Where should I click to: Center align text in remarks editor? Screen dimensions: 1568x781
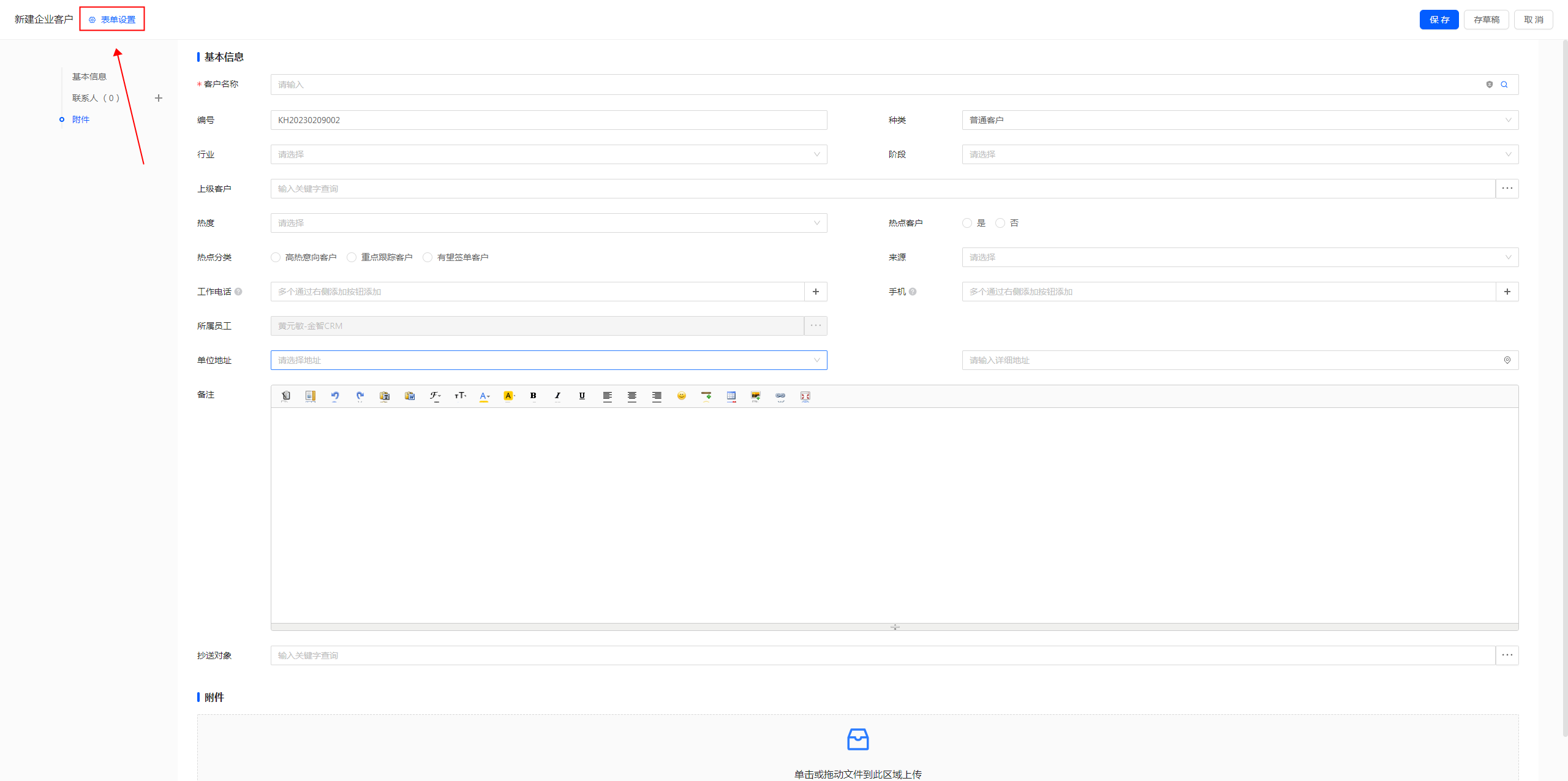tap(631, 396)
